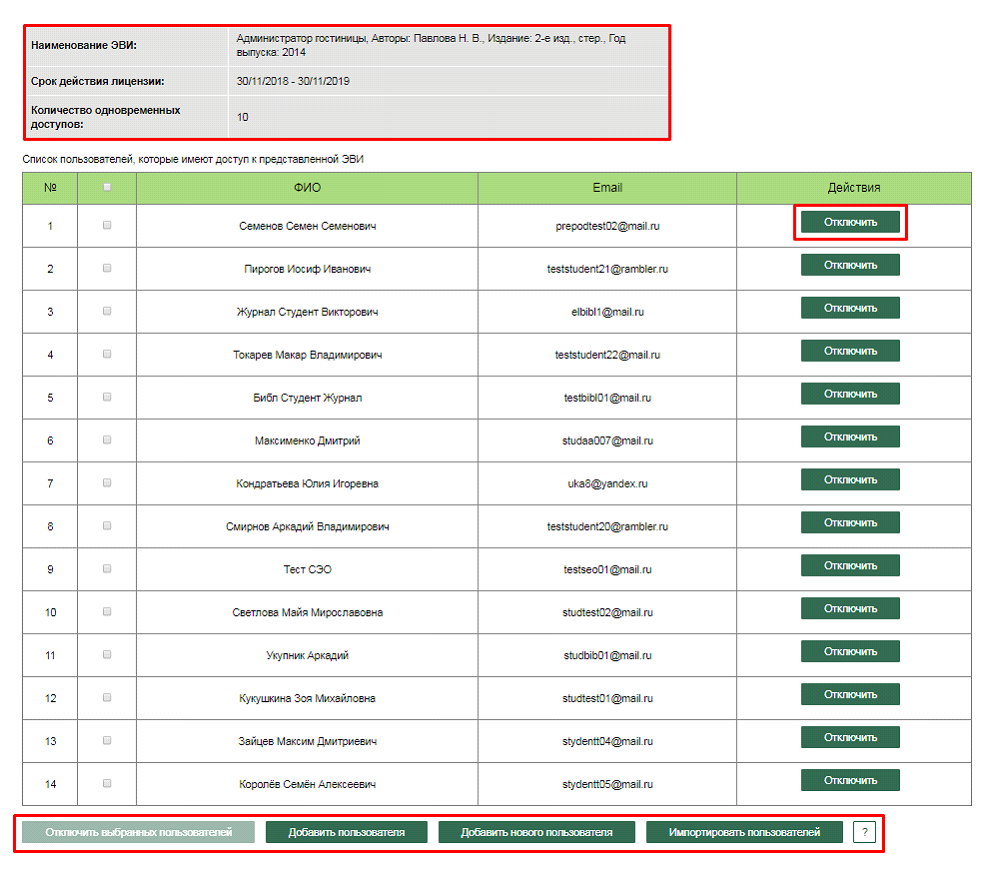Viewport: 991px width, 872px height.
Task: Click the name Смирнов Аркадий Владимирович
Action: (x=307, y=527)
